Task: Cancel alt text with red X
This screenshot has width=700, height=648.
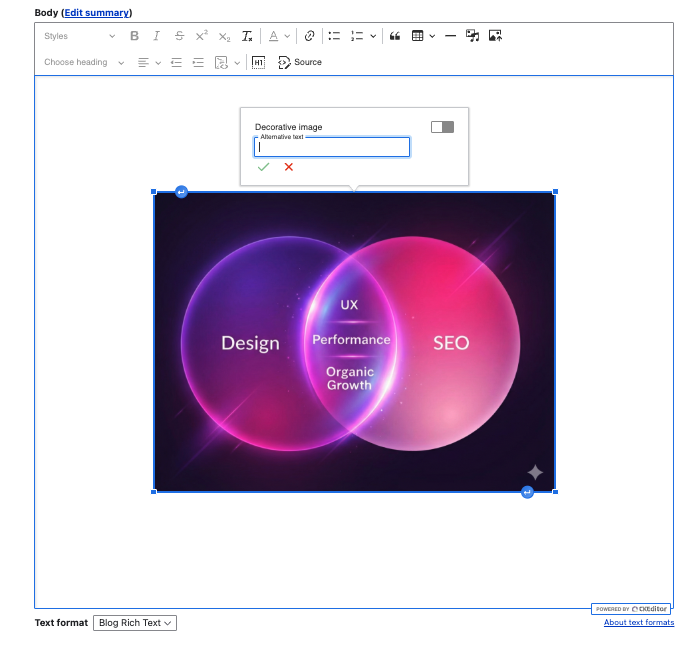Action: [x=289, y=167]
